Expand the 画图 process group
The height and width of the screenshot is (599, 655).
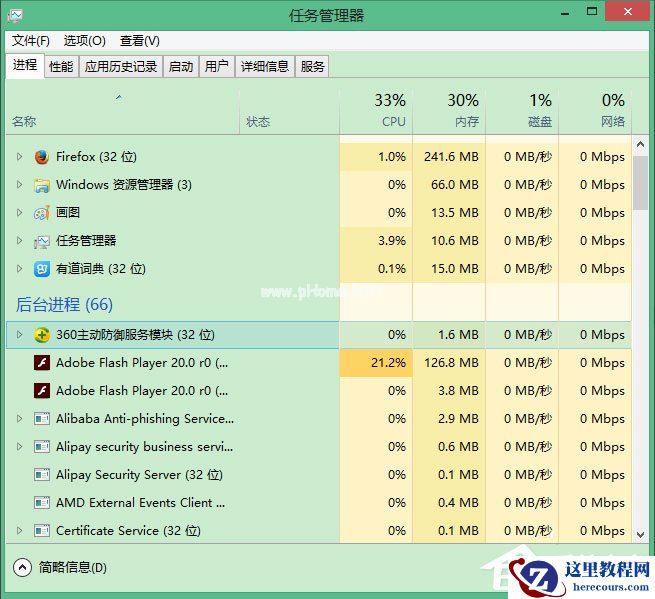(x=19, y=213)
